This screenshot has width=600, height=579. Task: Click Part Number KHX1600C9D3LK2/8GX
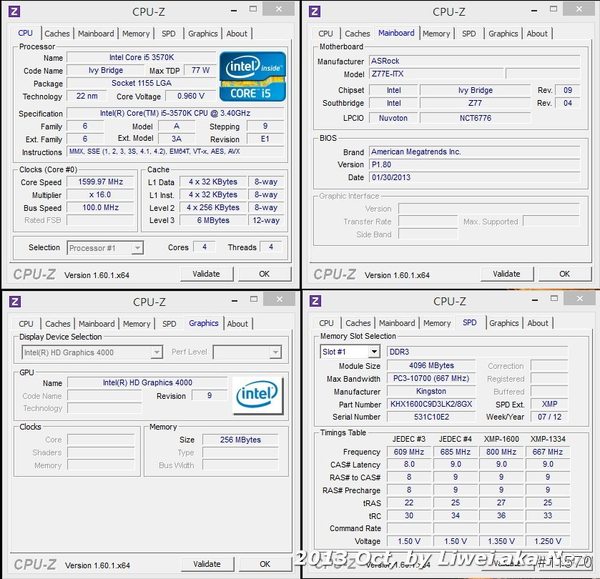(x=431, y=404)
